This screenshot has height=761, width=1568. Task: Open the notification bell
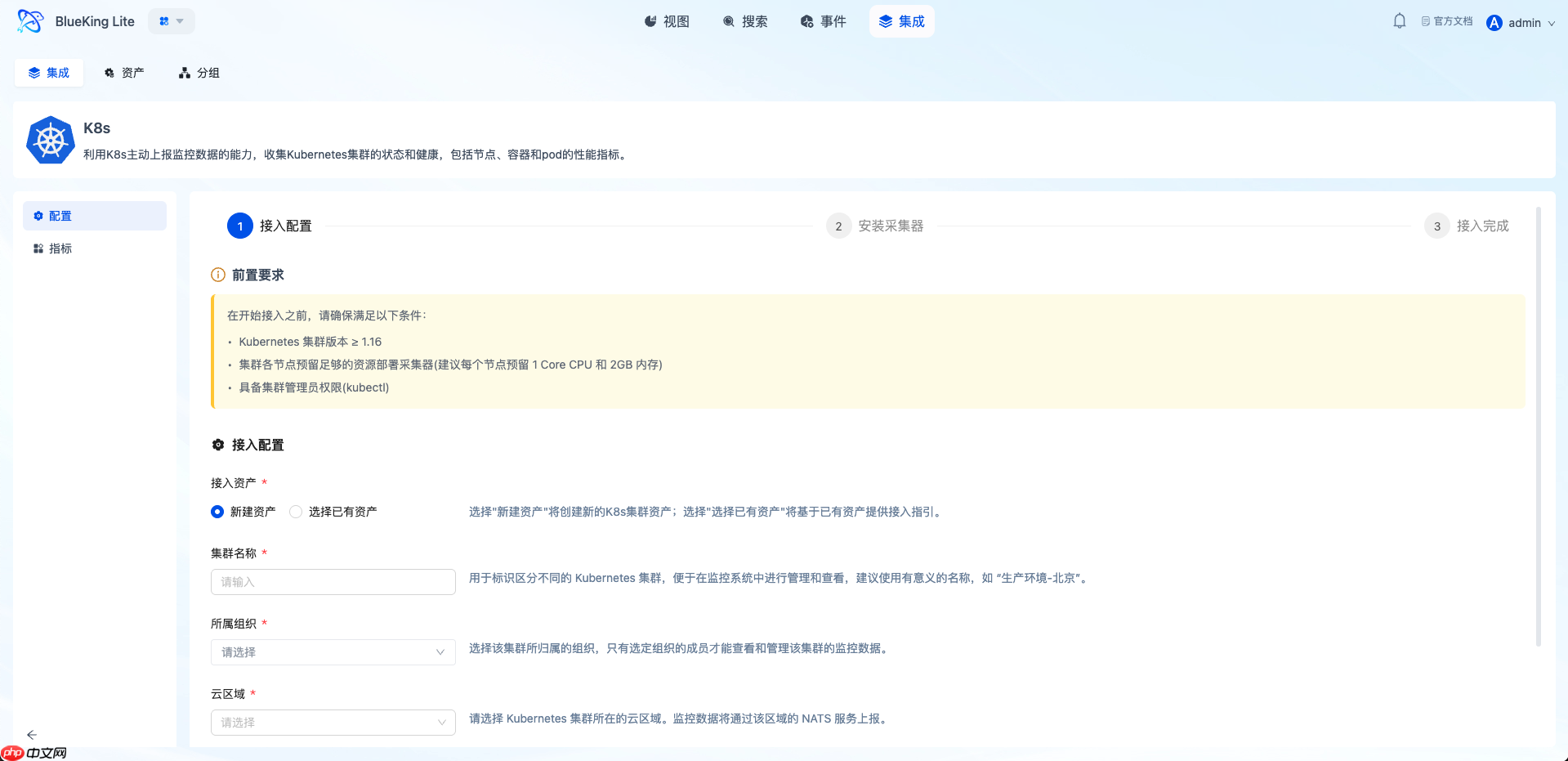(1398, 20)
